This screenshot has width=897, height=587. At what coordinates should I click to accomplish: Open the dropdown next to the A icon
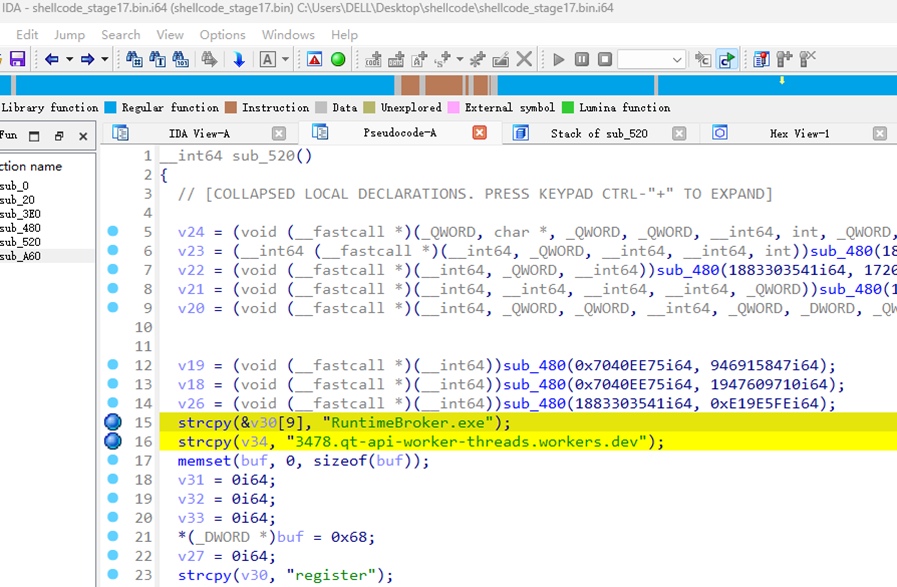(x=285, y=59)
